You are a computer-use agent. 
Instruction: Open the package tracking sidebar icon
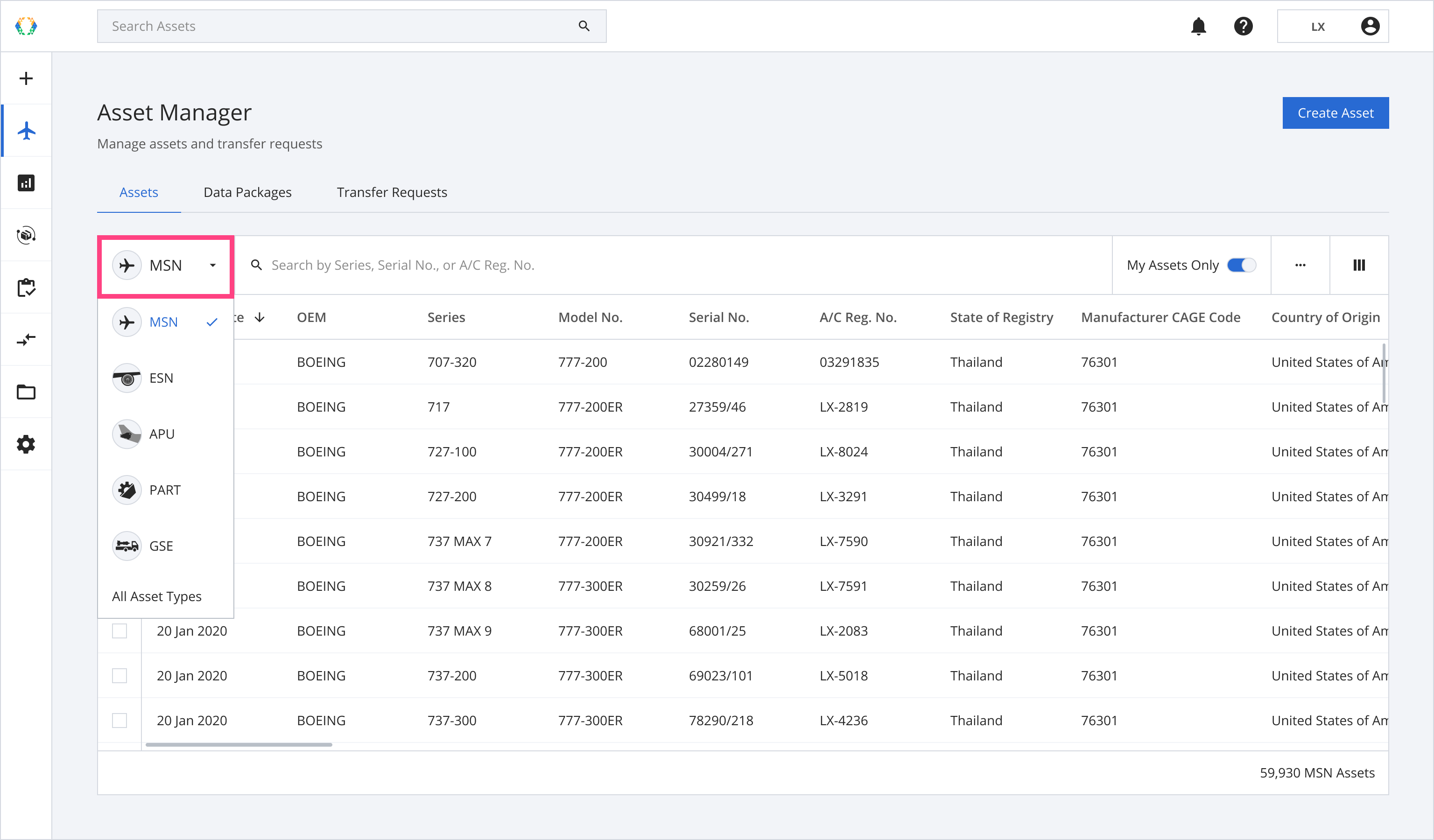pyautogui.click(x=26, y=235)
